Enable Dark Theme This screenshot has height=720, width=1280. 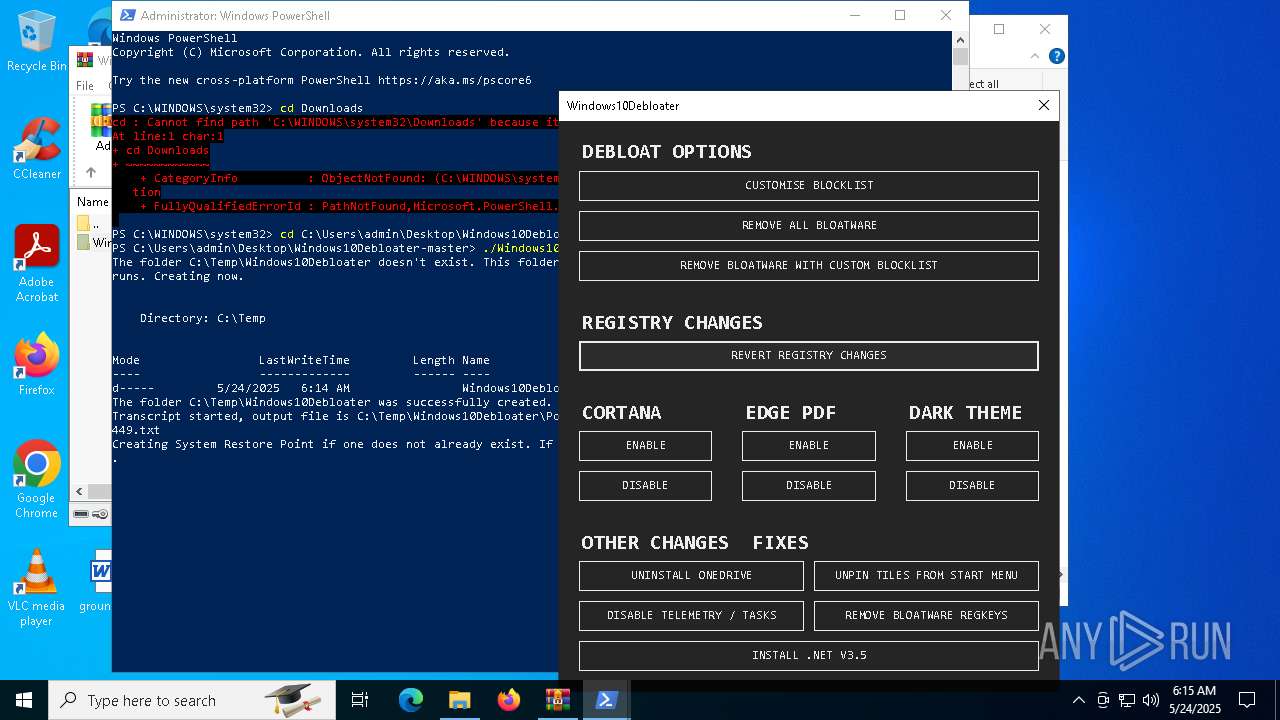click(972, 445)
